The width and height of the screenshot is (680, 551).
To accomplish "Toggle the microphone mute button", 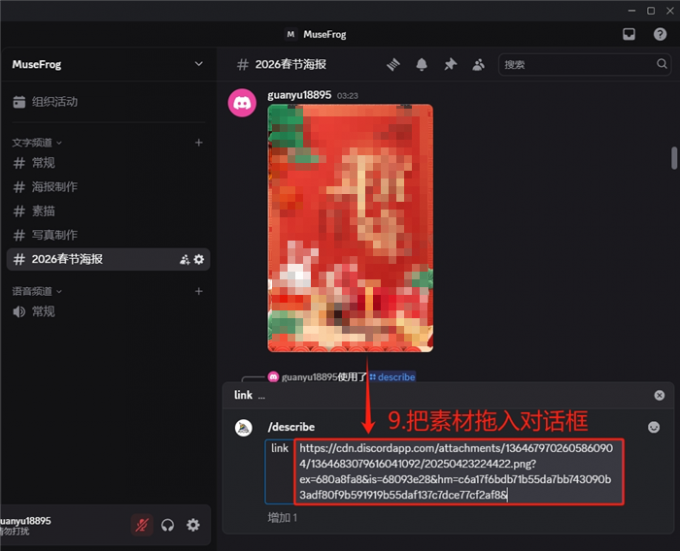I will click(142, 525).
